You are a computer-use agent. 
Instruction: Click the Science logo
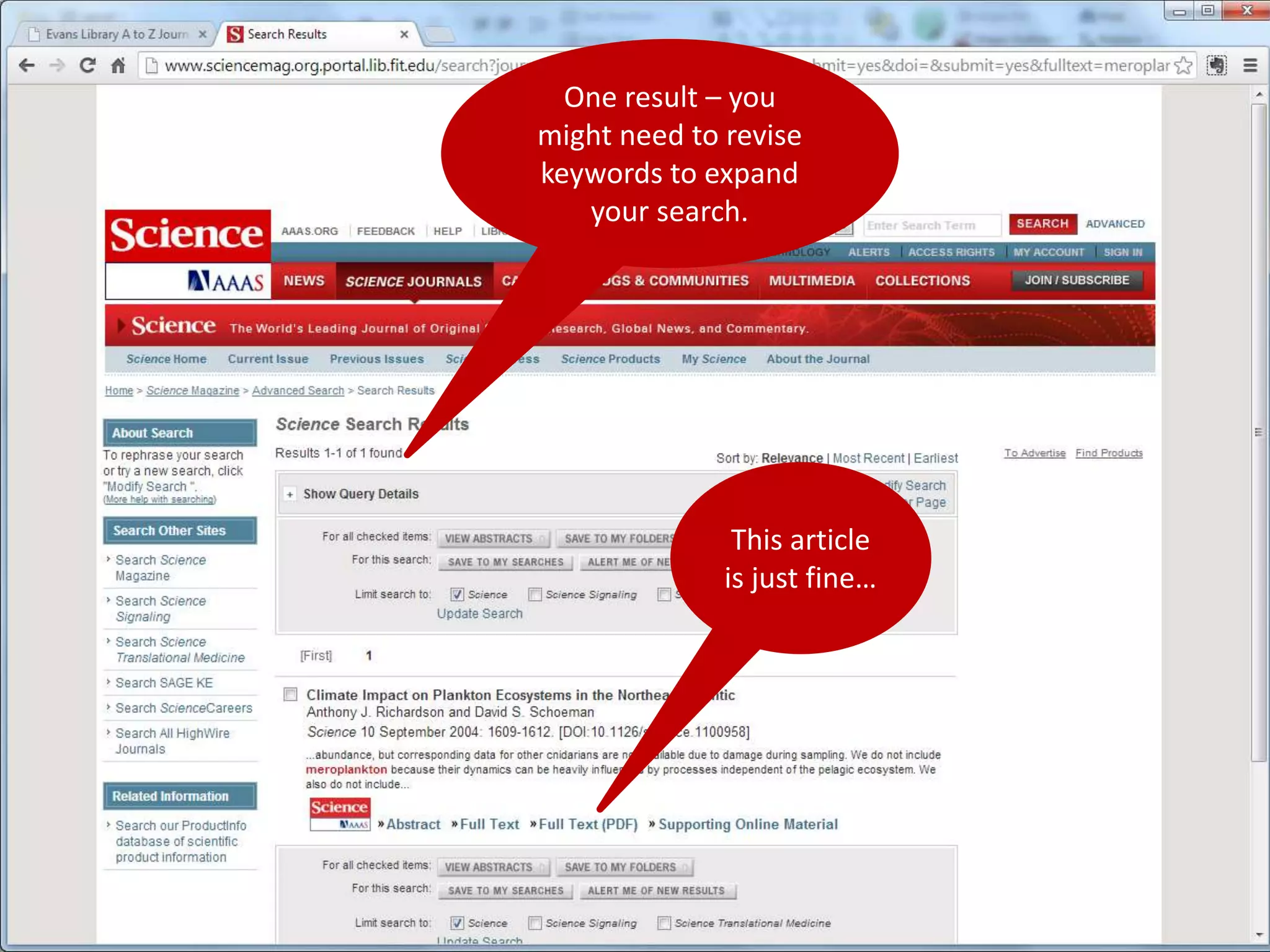tap(187, 236)
